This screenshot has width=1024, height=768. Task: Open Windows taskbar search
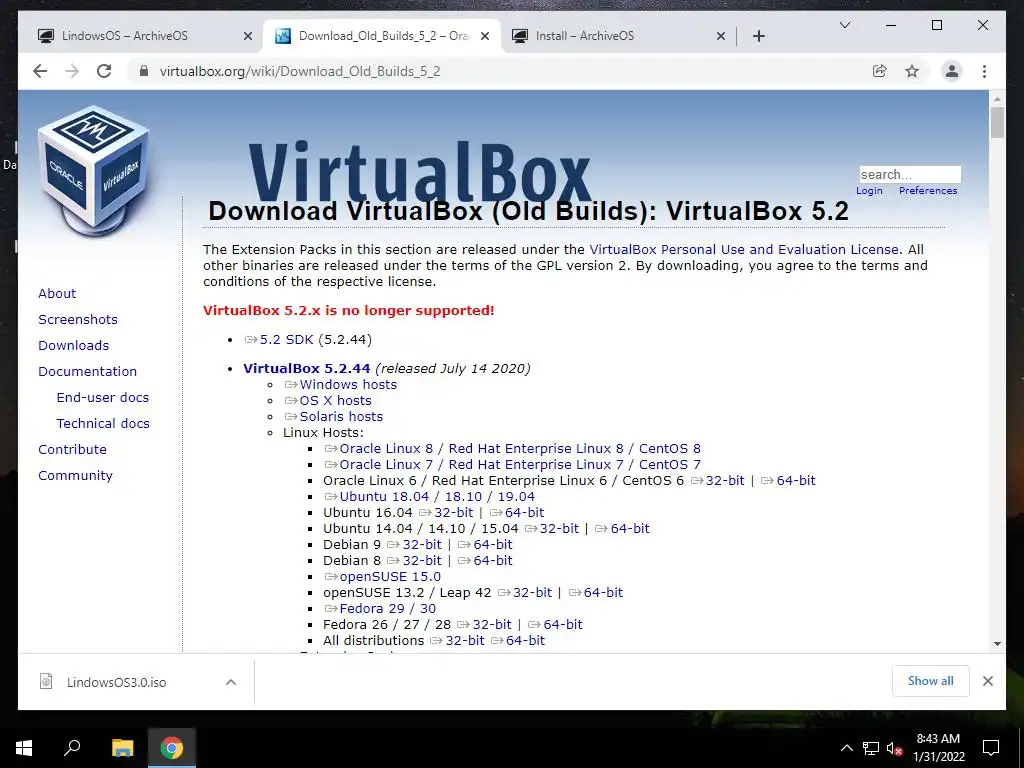[x=72, y=748]
